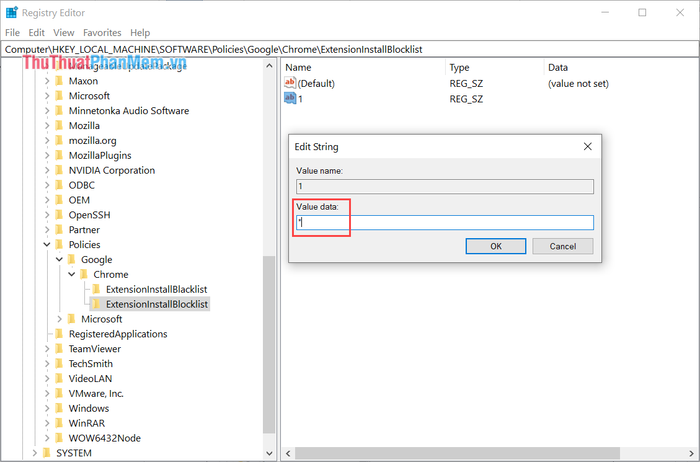Select the Minnetonka Audio Software folder icon
Viewport: 700px width, 462px height.
[59, 111]
